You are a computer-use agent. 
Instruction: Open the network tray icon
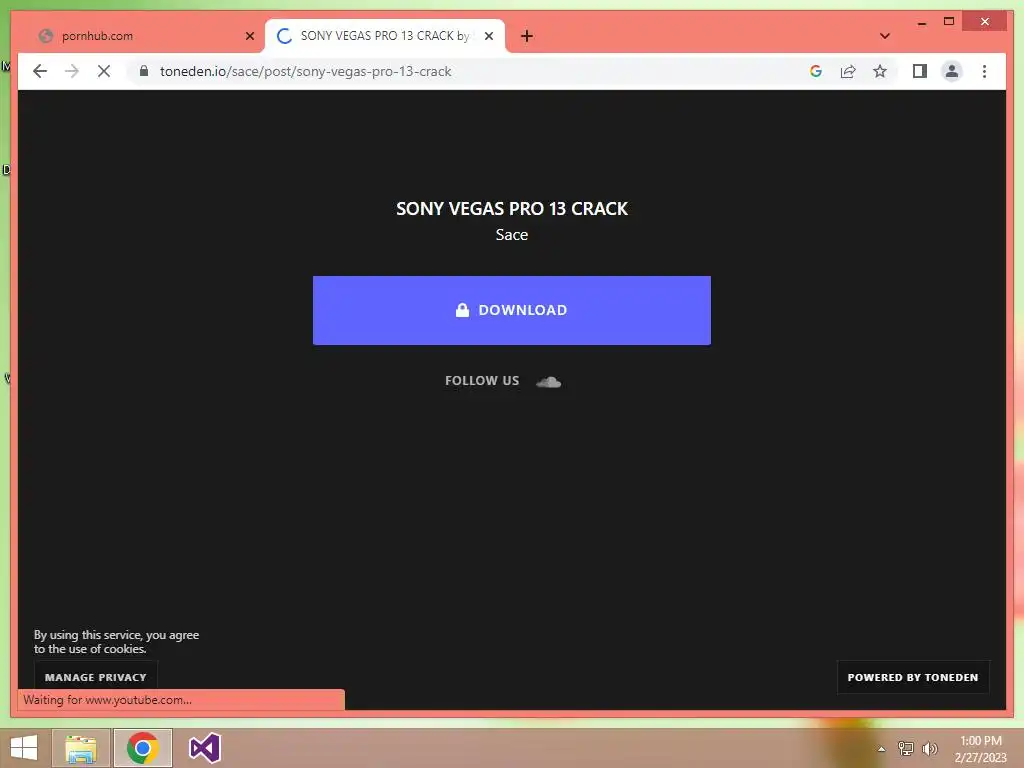tap(905, 749)
